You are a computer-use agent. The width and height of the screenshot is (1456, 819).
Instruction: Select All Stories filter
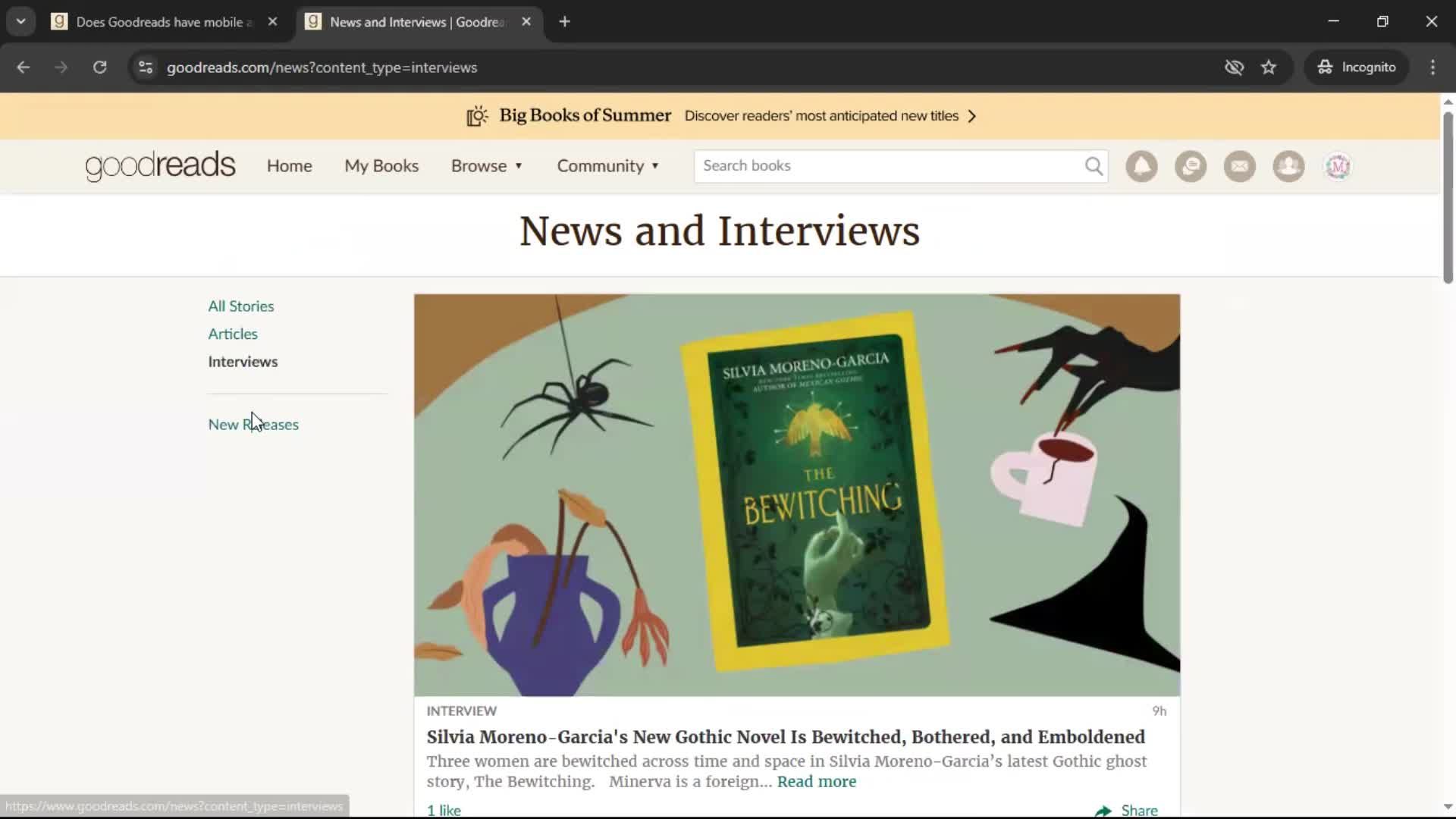coord(241,306)
